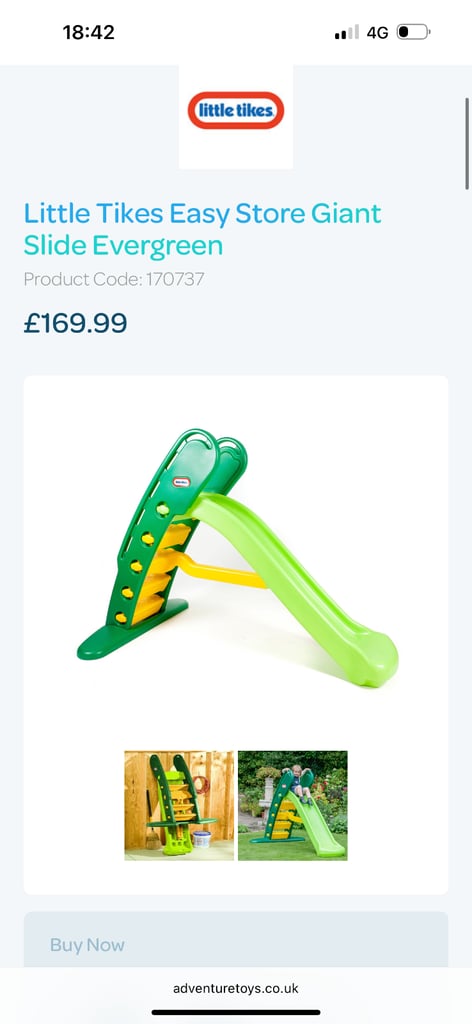The image size is (472, 1024).
Task: Tap the Little Tikes brand logo
Action: pyautogui.click(x=236, y=110)
